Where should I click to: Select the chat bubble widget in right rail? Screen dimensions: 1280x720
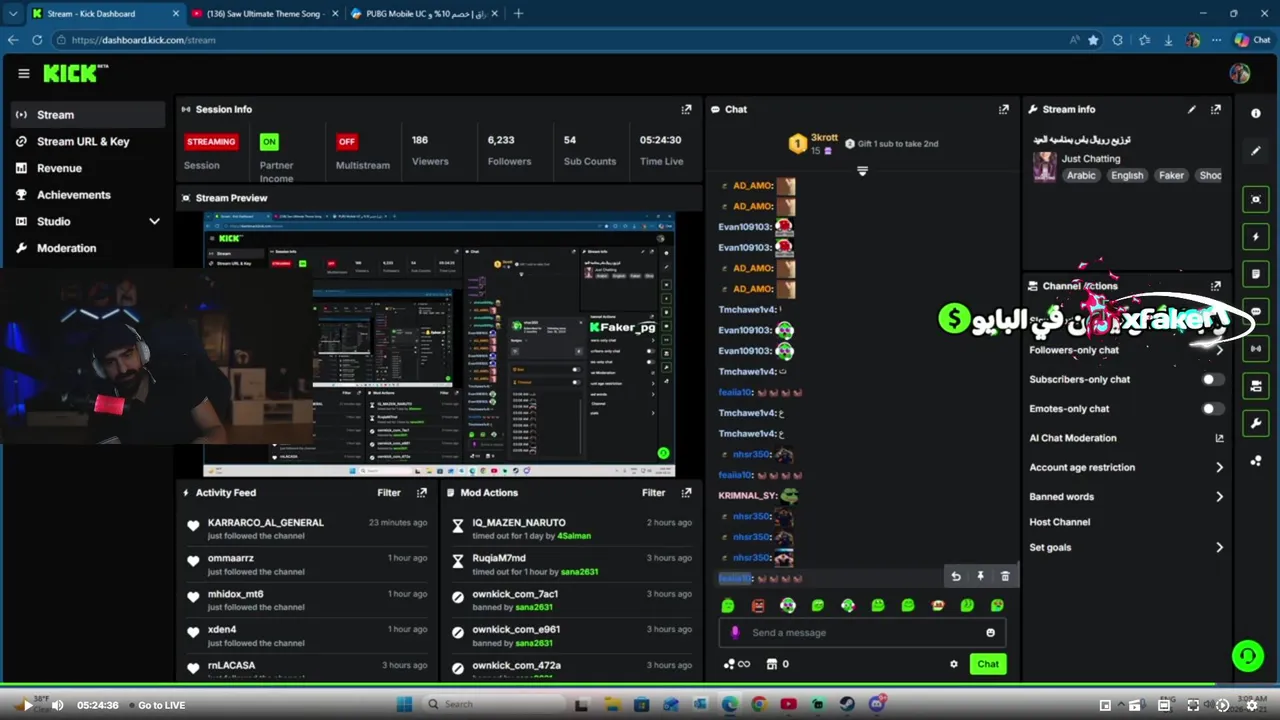click(x=1256, y=311)
